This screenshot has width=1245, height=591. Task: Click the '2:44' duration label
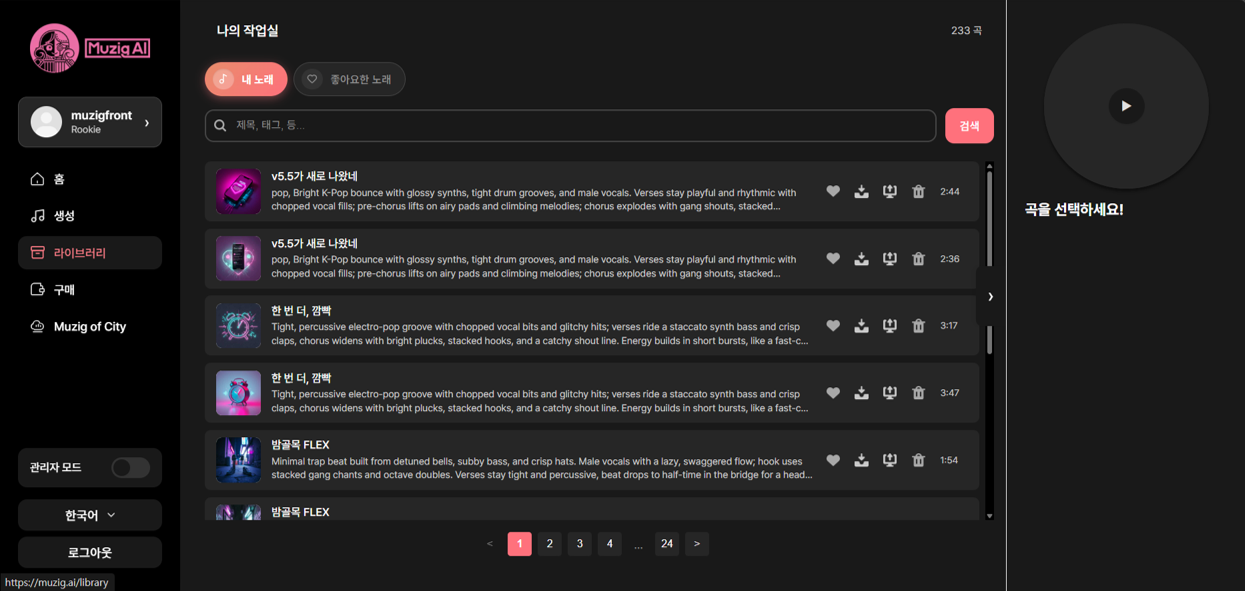[x=950, y=191]
